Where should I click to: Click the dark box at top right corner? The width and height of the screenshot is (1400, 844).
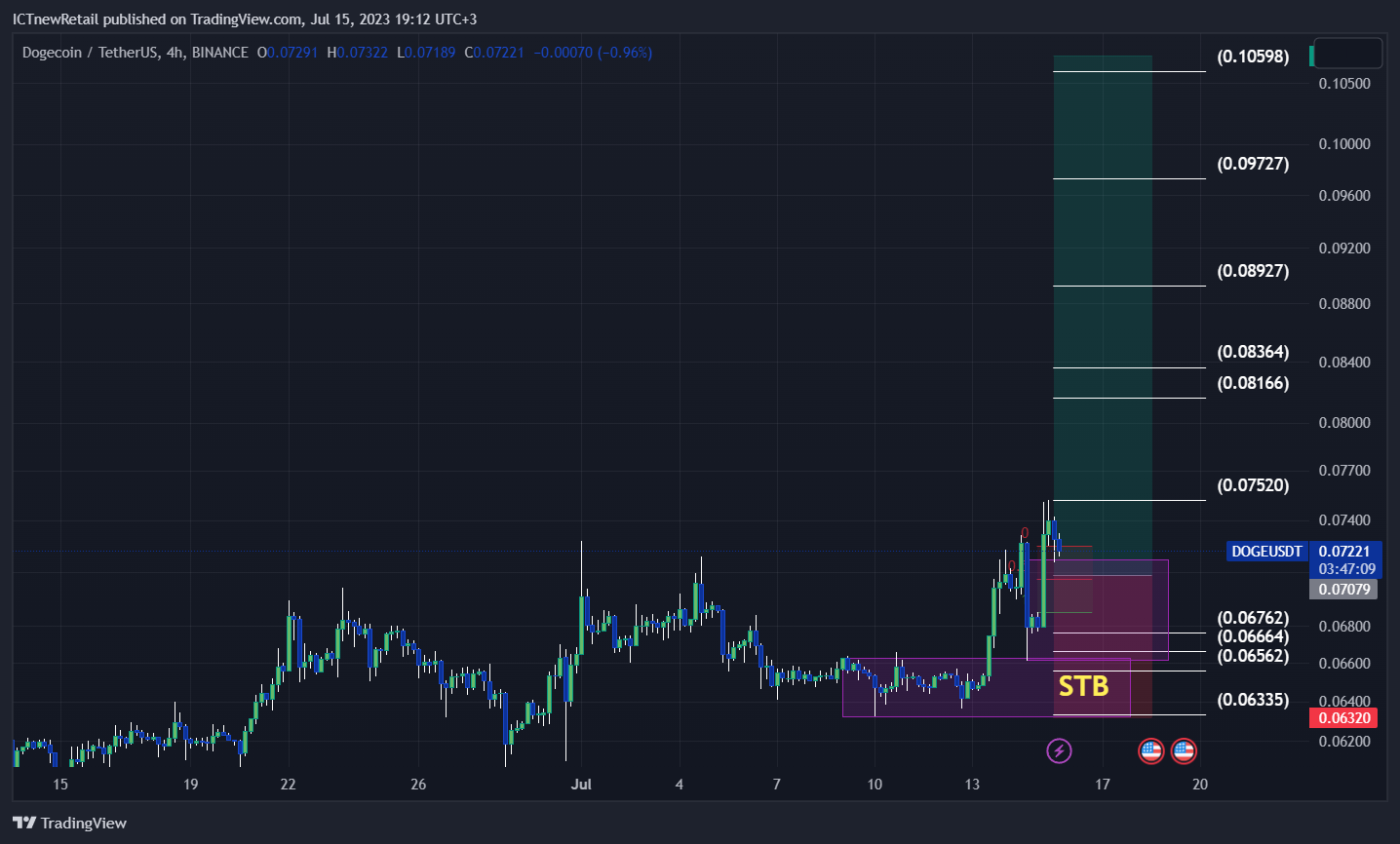click(1347, 53)
